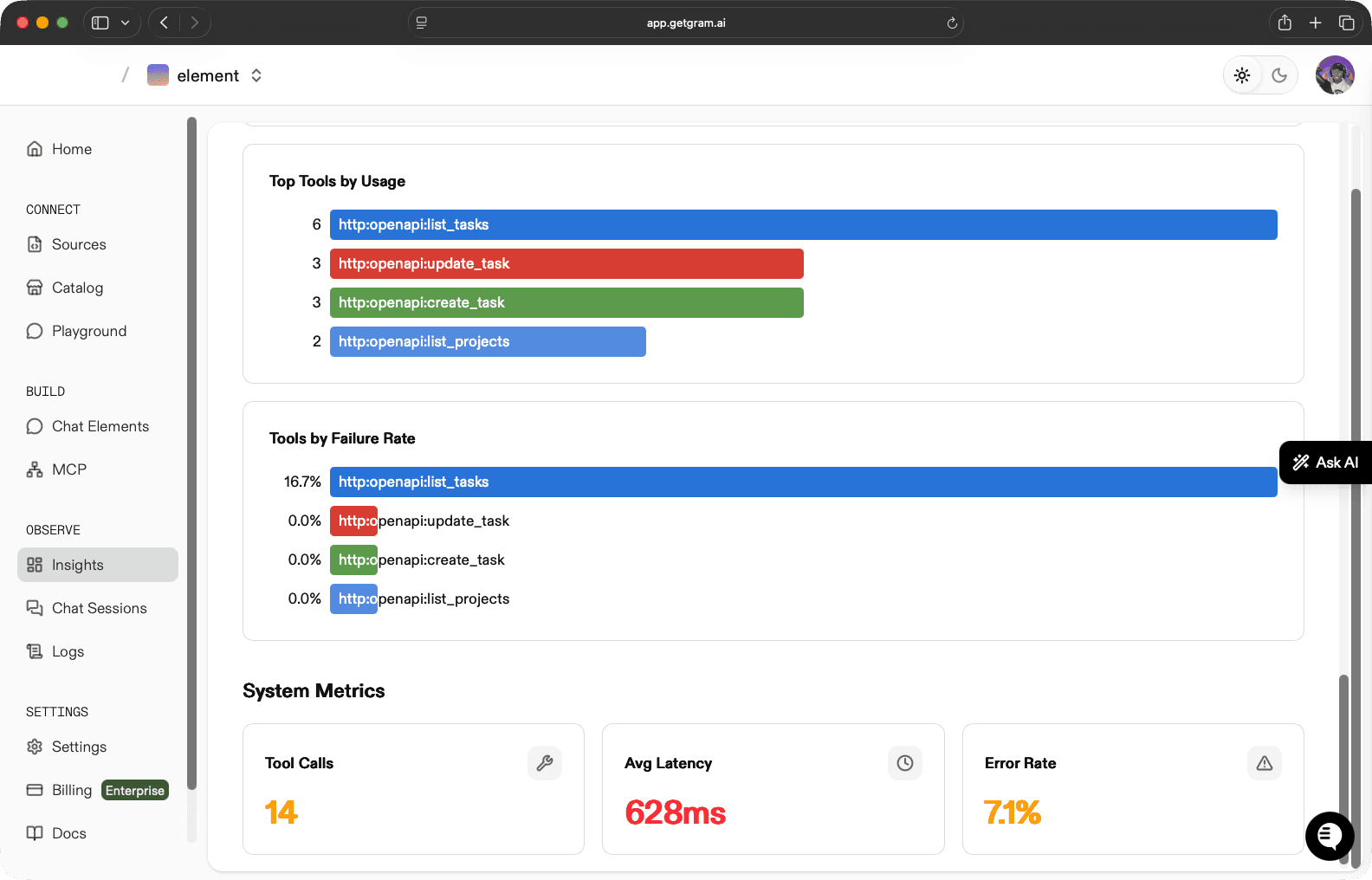Click the app.getgram.ai address bar
Image resolution: width=1372 pixels, height=880 pixels.
click(685, 23)
